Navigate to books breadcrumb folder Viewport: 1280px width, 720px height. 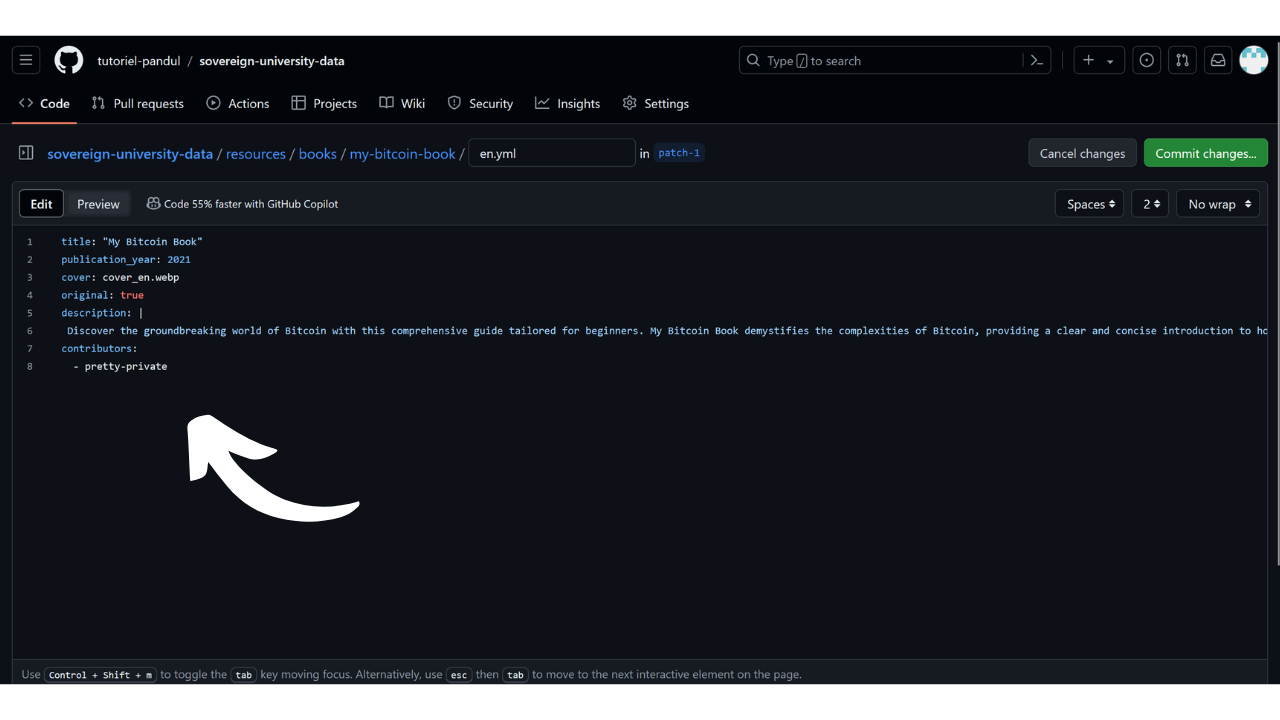pos(318,154)
